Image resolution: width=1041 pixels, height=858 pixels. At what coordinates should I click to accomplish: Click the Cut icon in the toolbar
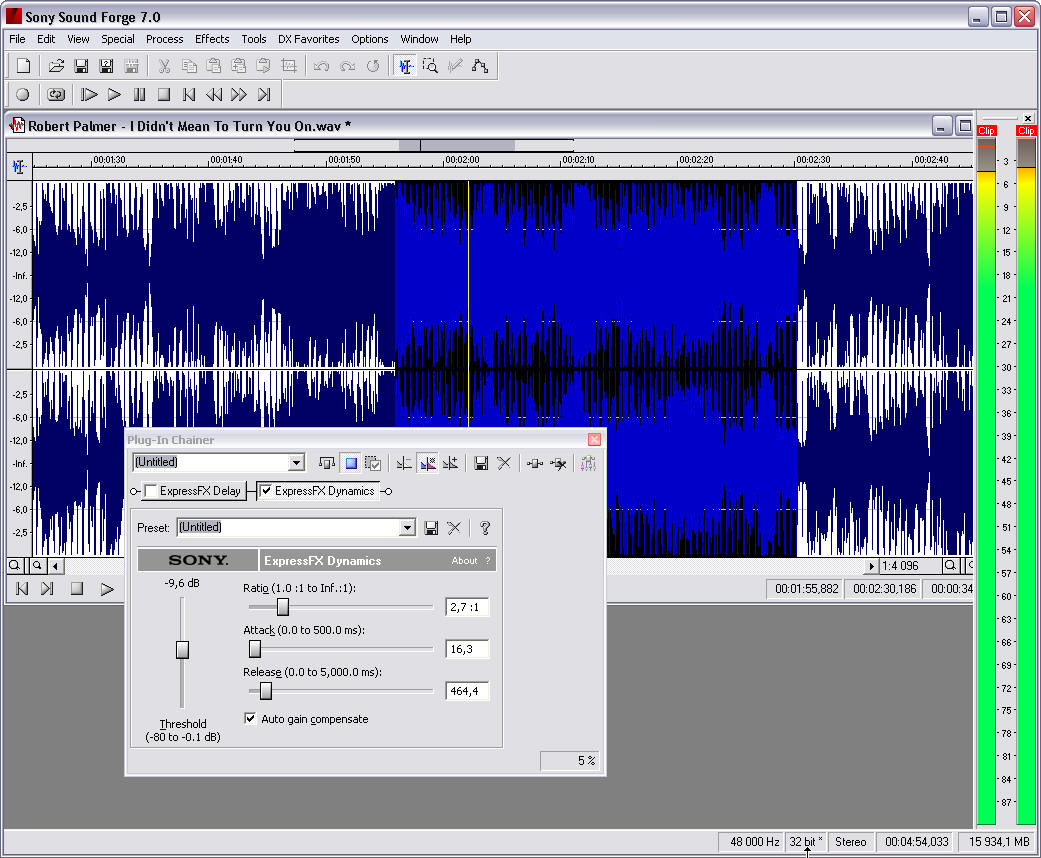[x=163, y=65]
